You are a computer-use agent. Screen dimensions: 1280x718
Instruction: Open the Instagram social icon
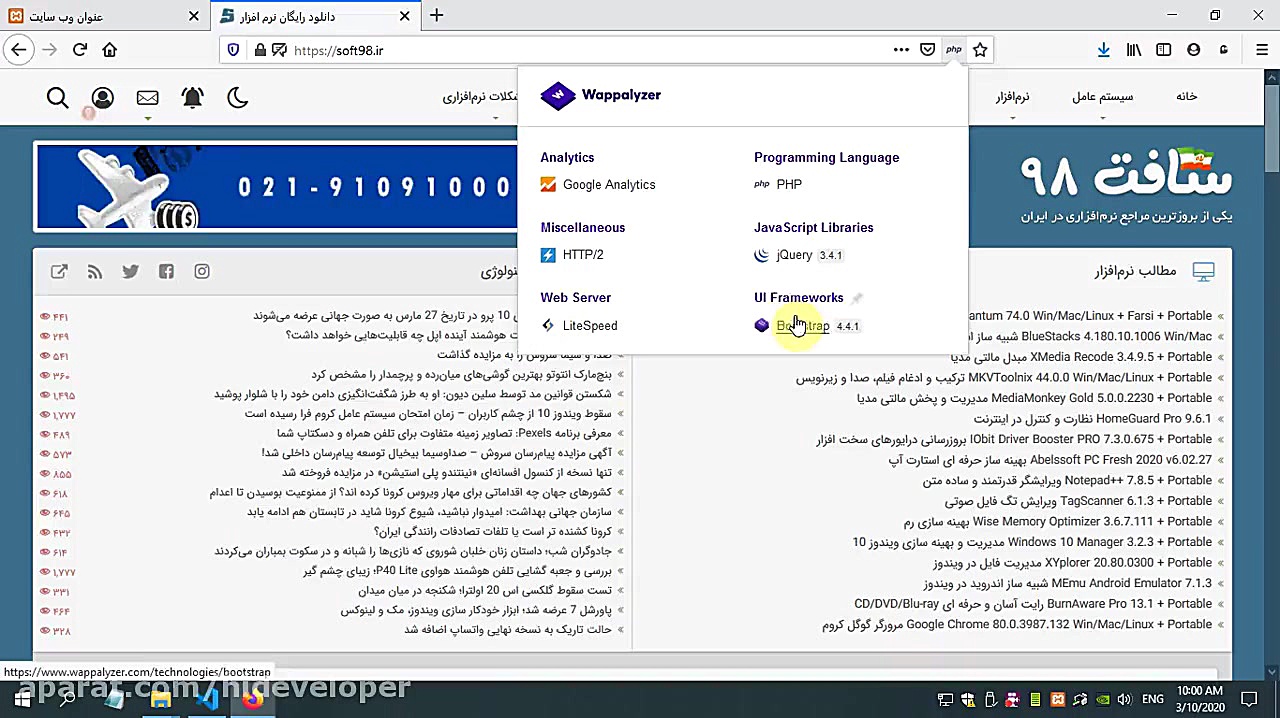point(202,271)
